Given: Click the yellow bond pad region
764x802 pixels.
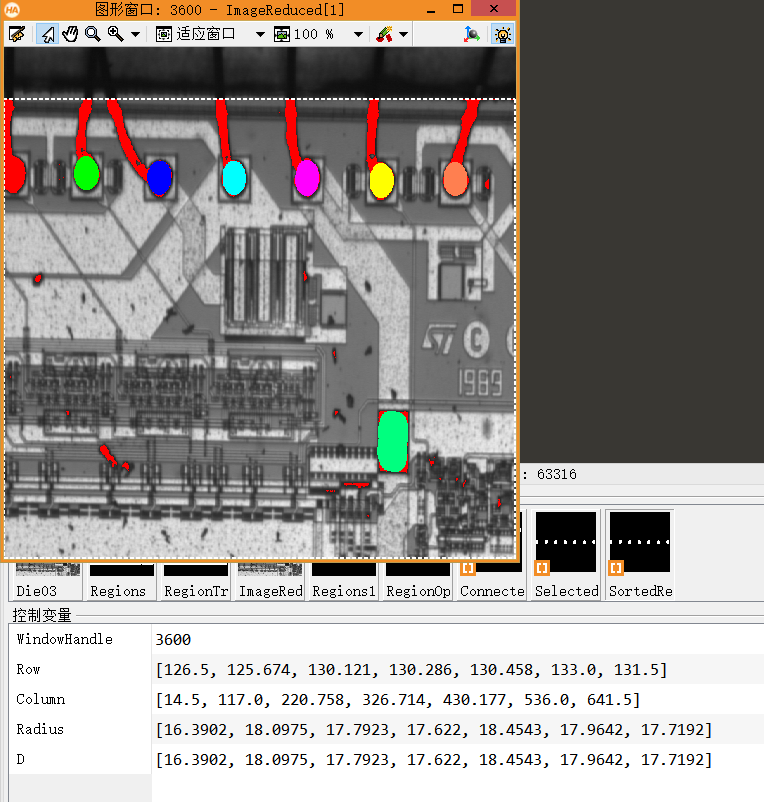Looking at the screenshot, I should (381, 180).
